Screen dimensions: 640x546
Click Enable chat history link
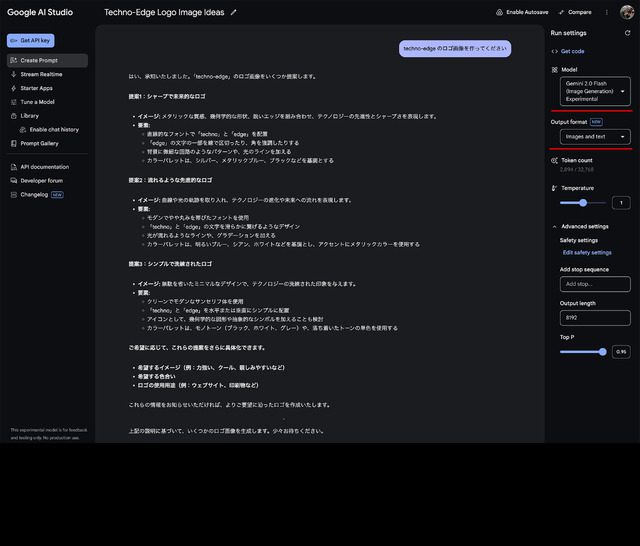coord(54,130)
